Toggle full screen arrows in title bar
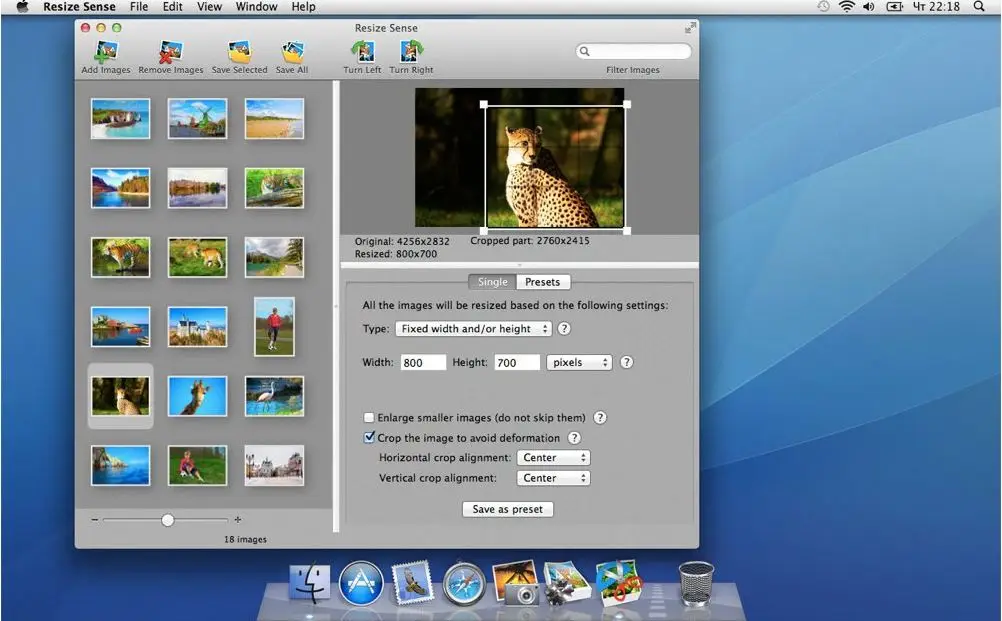This screenshot has height=621, width=1002. coord(690,28)
